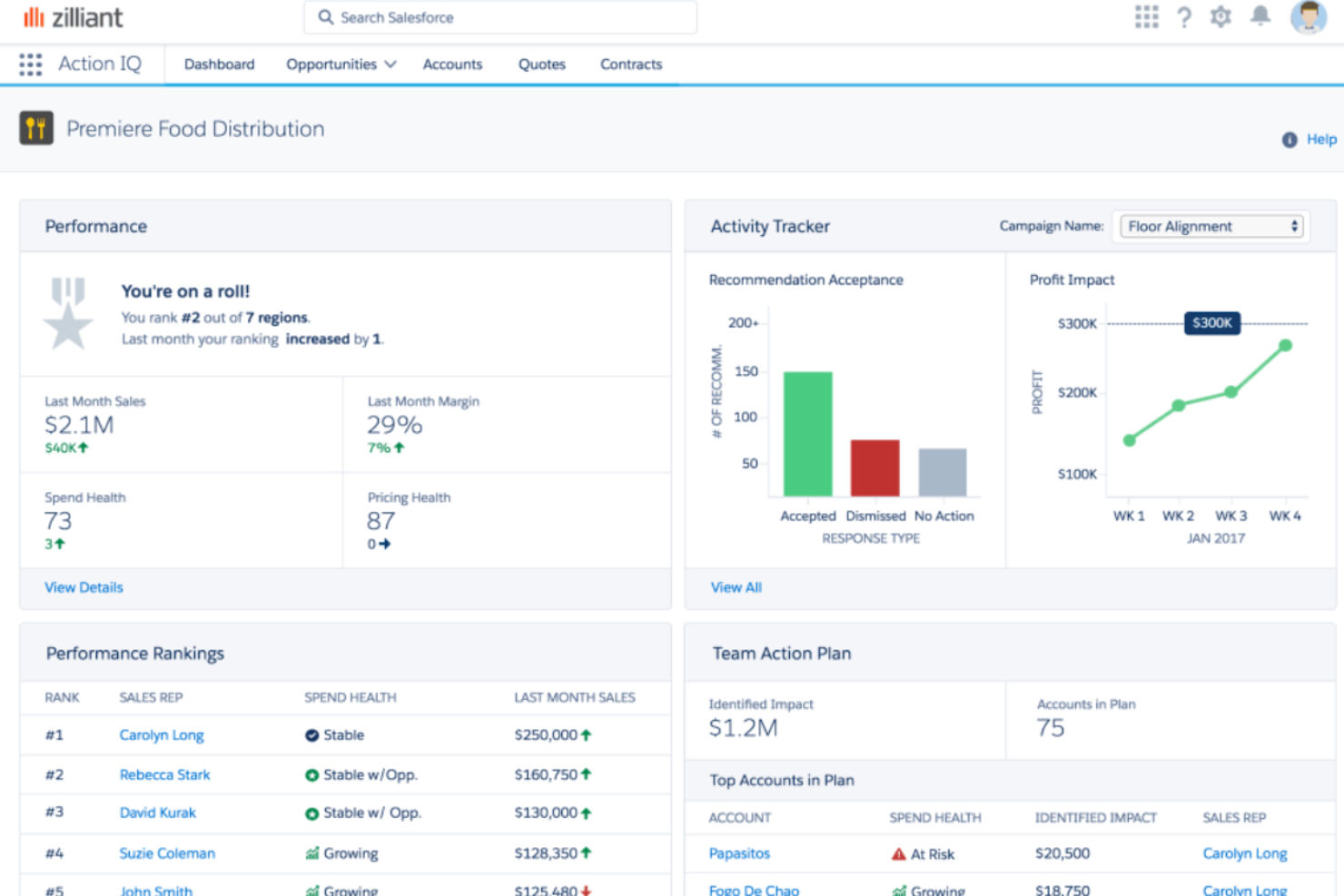This screenshot has height=896, width=1344.
Task: Open the setup gear icon
Action: pos(1220,16)
